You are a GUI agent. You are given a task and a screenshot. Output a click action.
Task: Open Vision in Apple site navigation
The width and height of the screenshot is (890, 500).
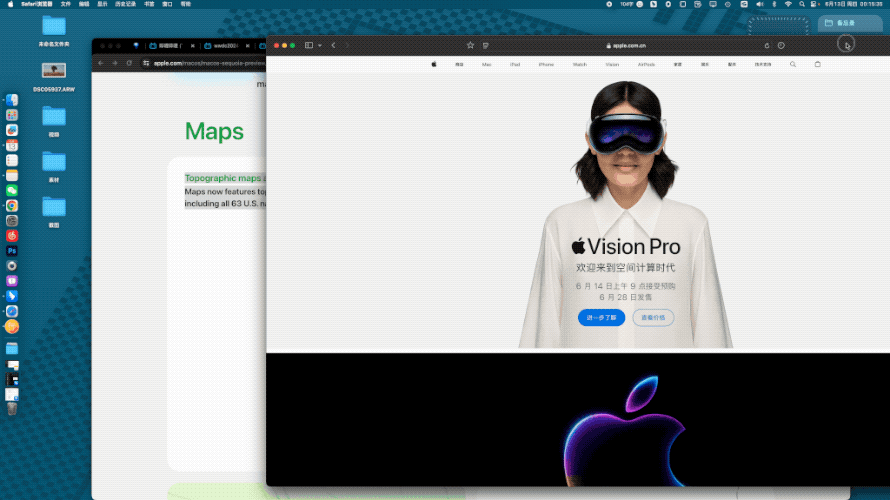(612, 65)
